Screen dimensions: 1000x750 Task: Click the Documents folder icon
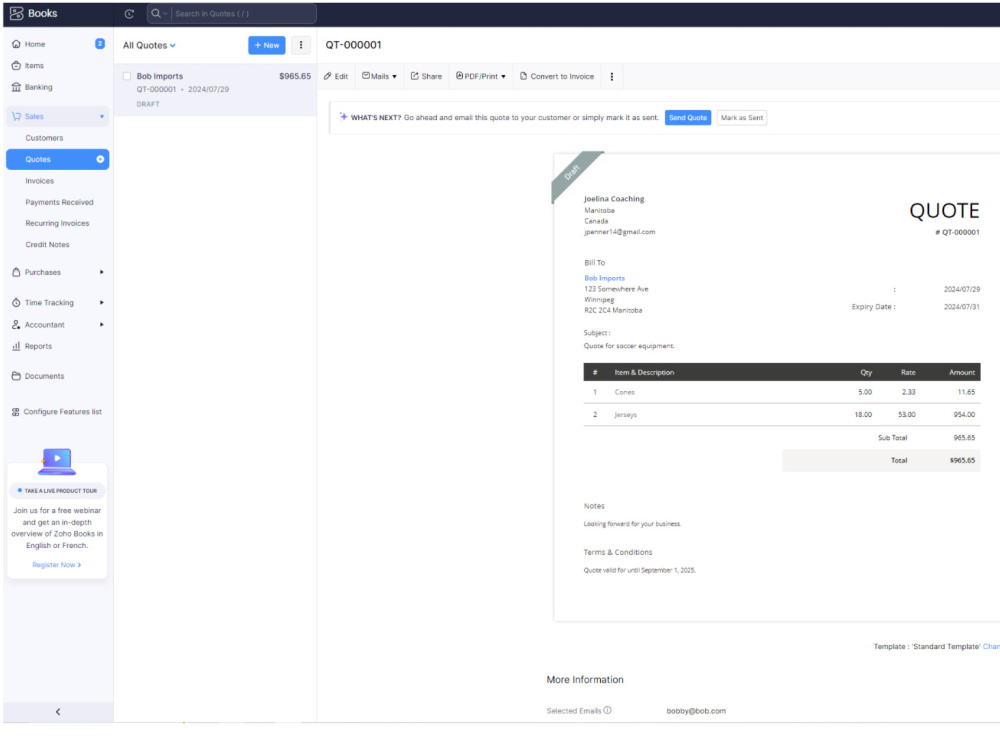pyautogui.click(x=16, y=376)
